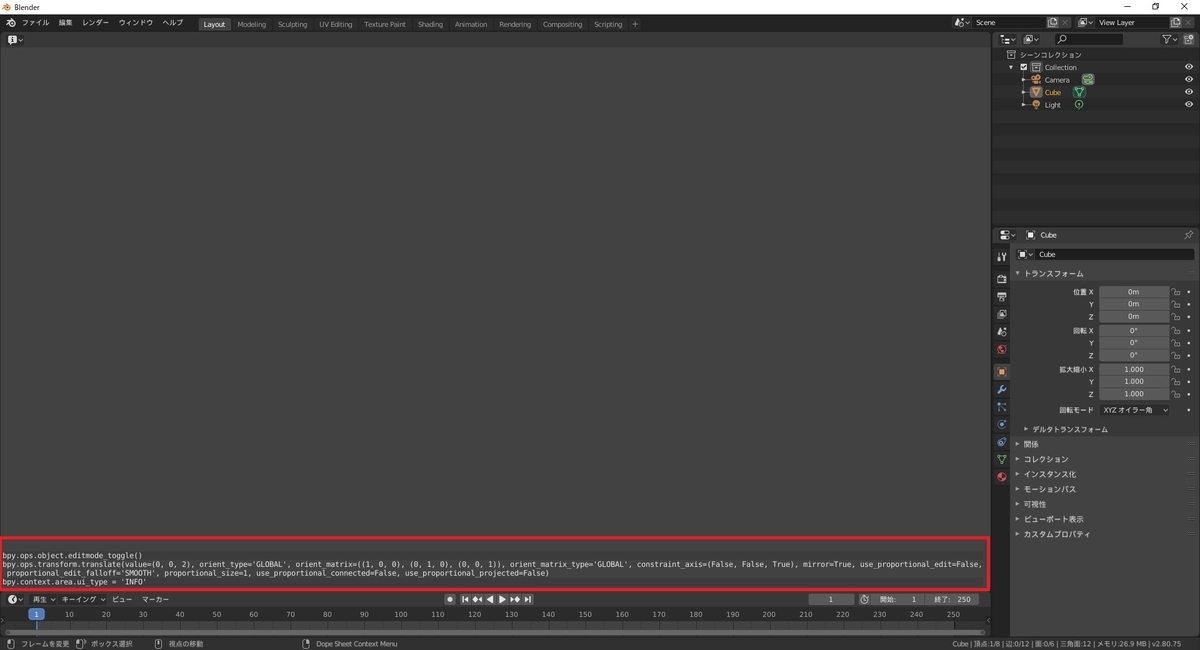
Task: Jump to the last frame
Action: (527, 600)
